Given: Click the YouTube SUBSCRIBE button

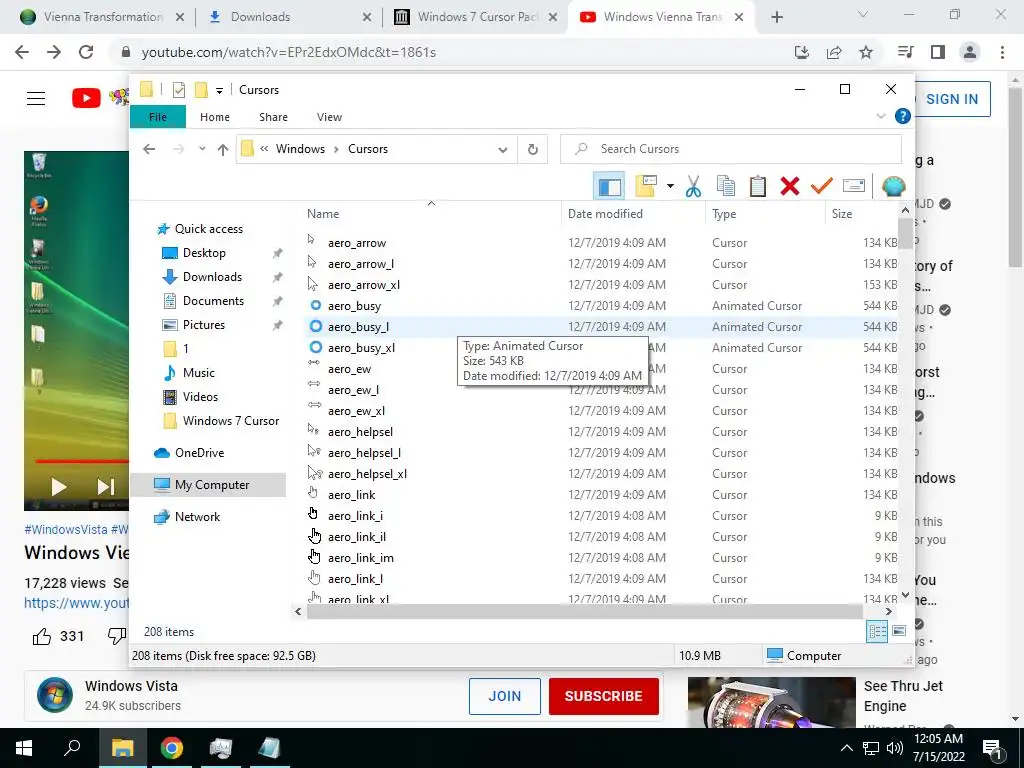Looking at the screenshot, I should [x=603, y=696].
